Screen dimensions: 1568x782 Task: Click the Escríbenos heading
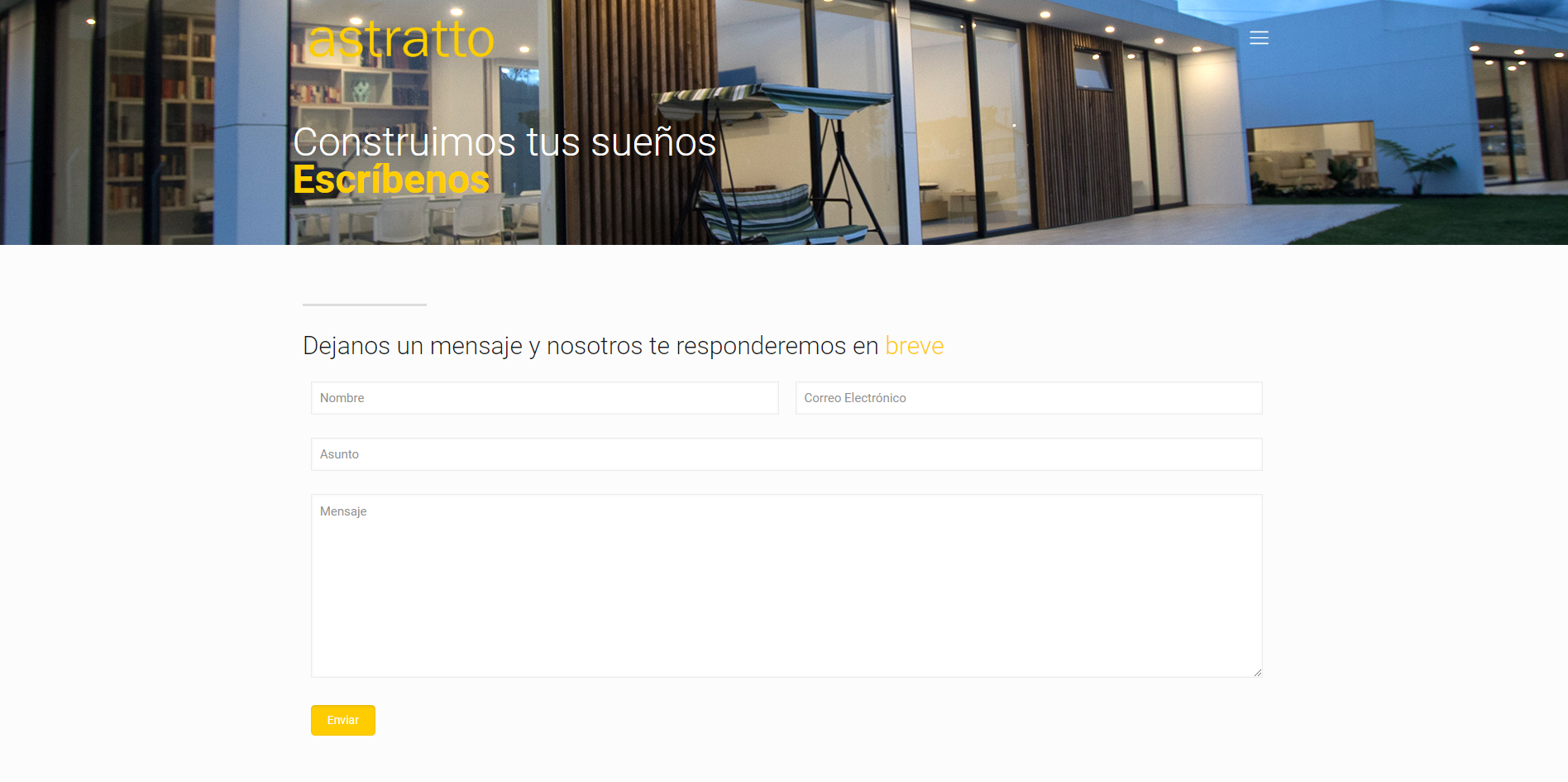click(391, 180)
